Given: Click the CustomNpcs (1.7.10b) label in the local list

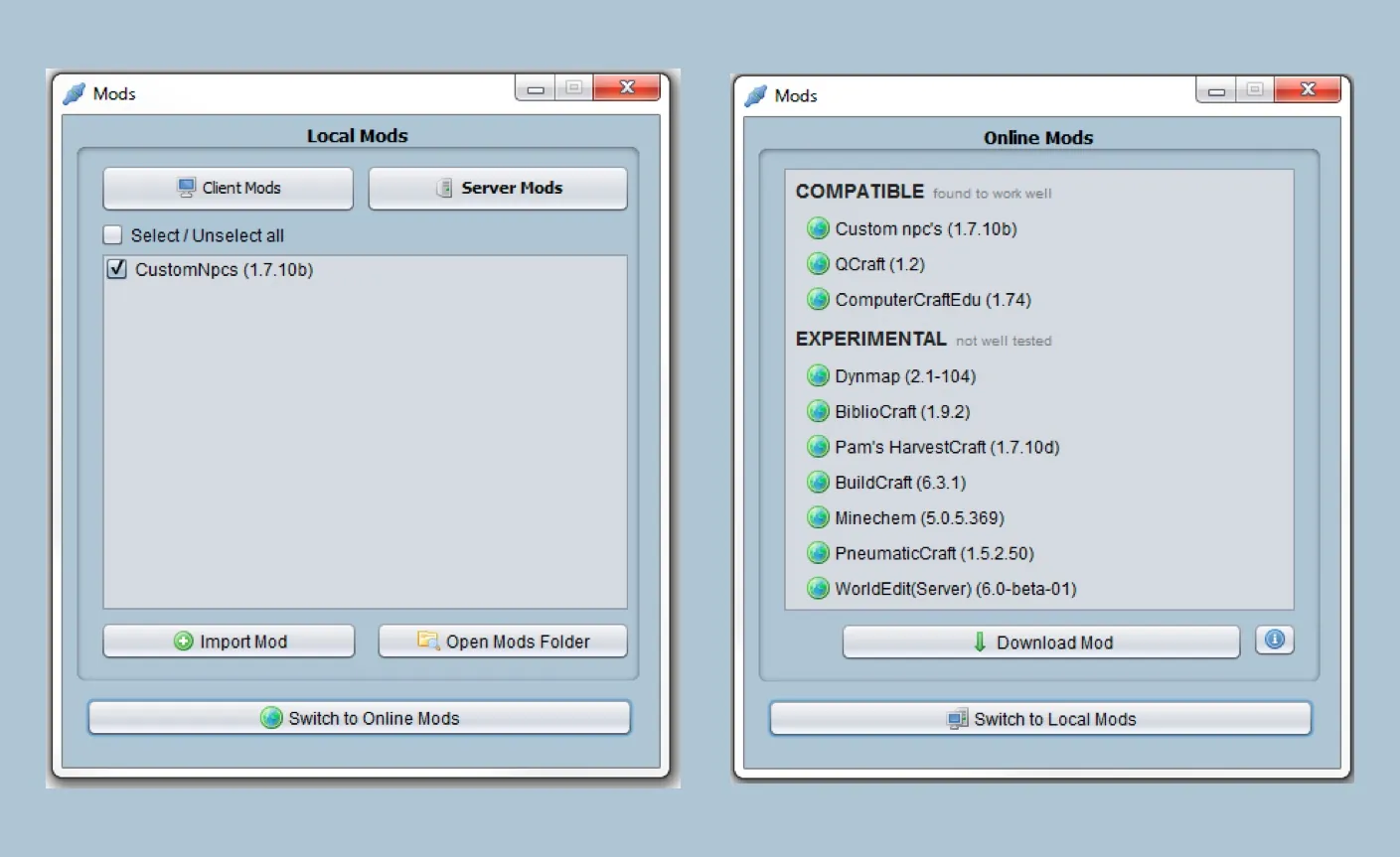Looking at the screenshot, I should tap(224, 269).
